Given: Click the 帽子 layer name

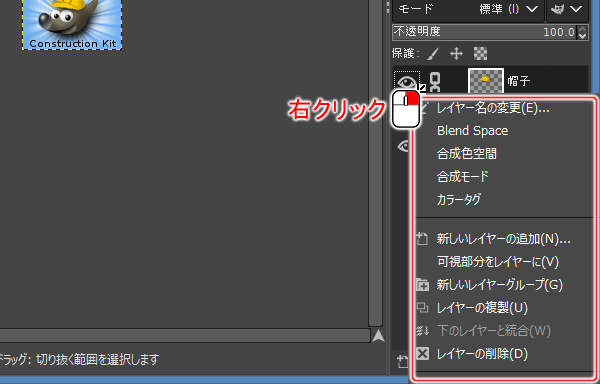Looking at the screenshot, I should [x=518, y=81].
